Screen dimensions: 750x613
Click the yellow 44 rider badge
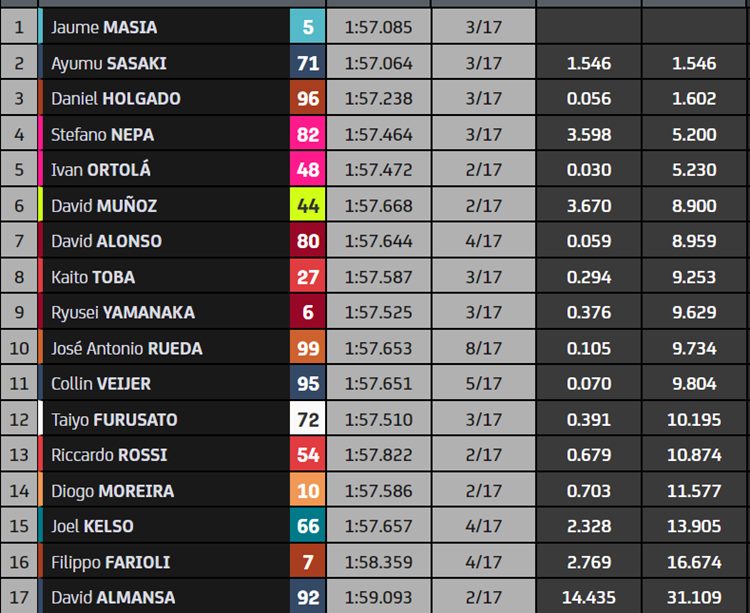307,205
